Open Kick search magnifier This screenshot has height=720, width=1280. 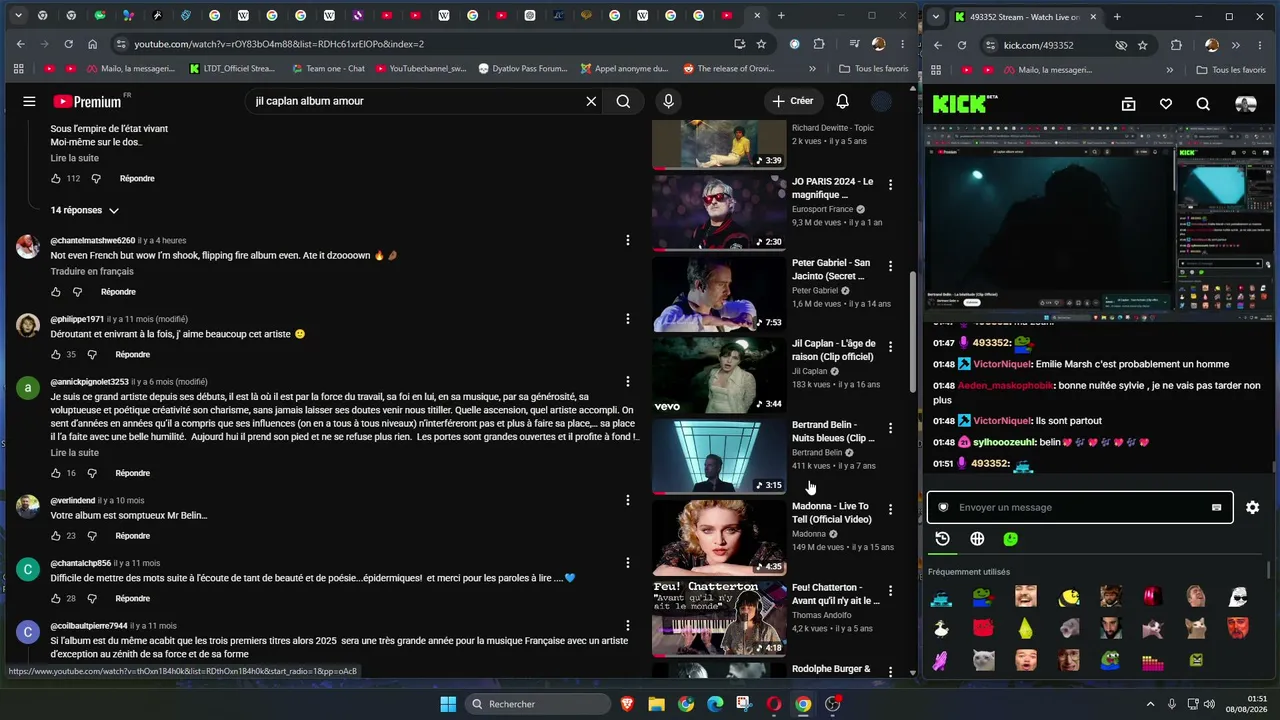pos(1203,104)
